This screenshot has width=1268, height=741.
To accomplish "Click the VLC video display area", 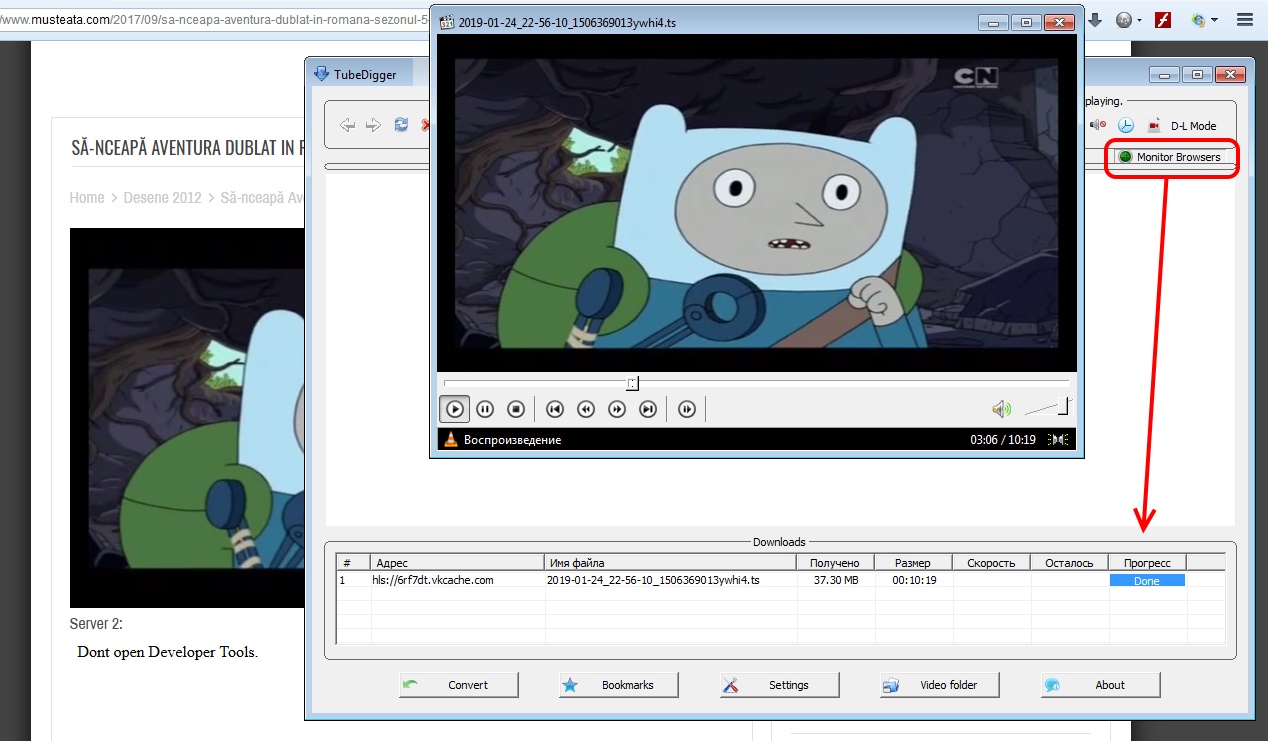I will pyautogui.click(x=756, y=203).
